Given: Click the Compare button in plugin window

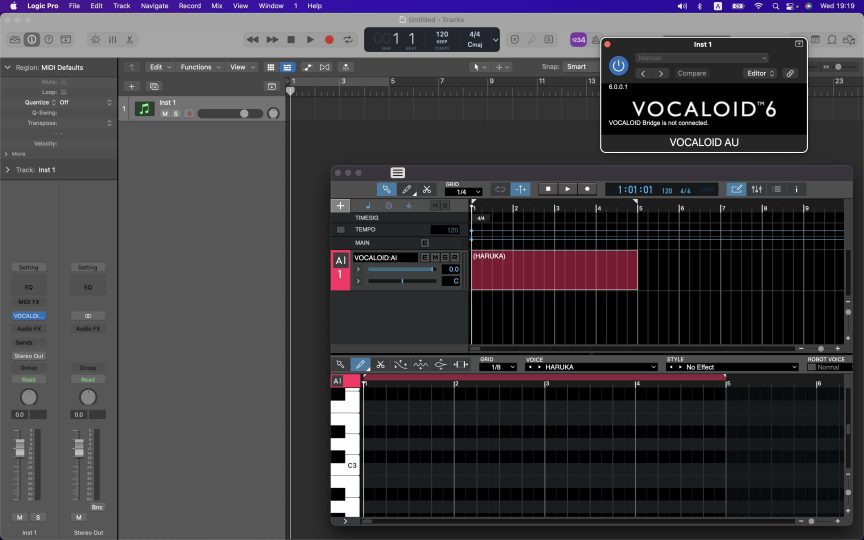Looking at the screenshot, I should click(692, 73).
